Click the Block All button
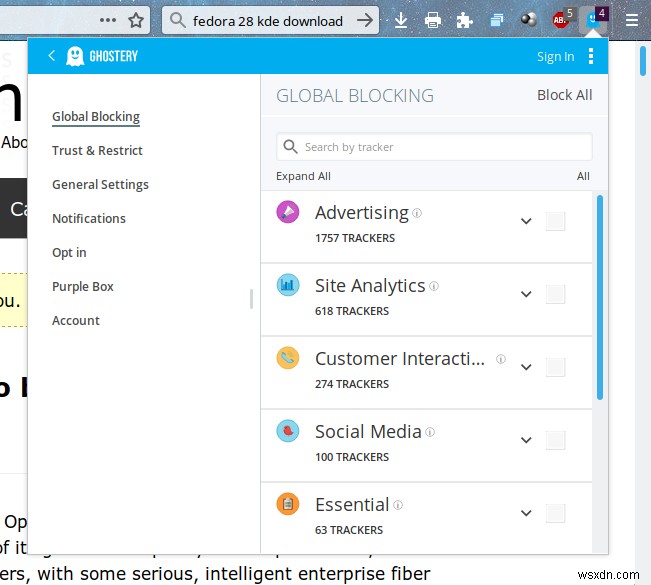 [565, 95]
